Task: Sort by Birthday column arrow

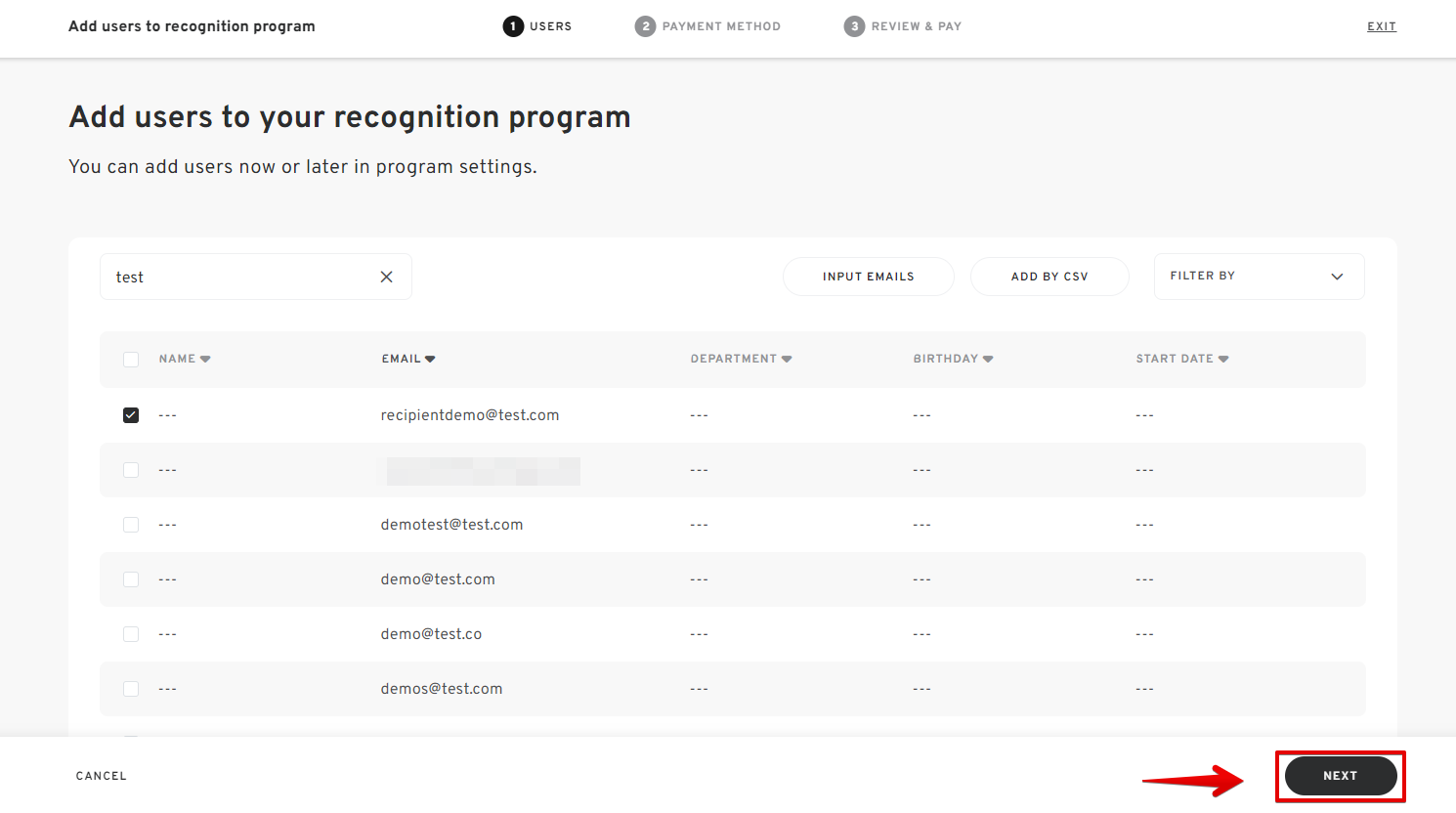Action: click(x=988, y=360)
